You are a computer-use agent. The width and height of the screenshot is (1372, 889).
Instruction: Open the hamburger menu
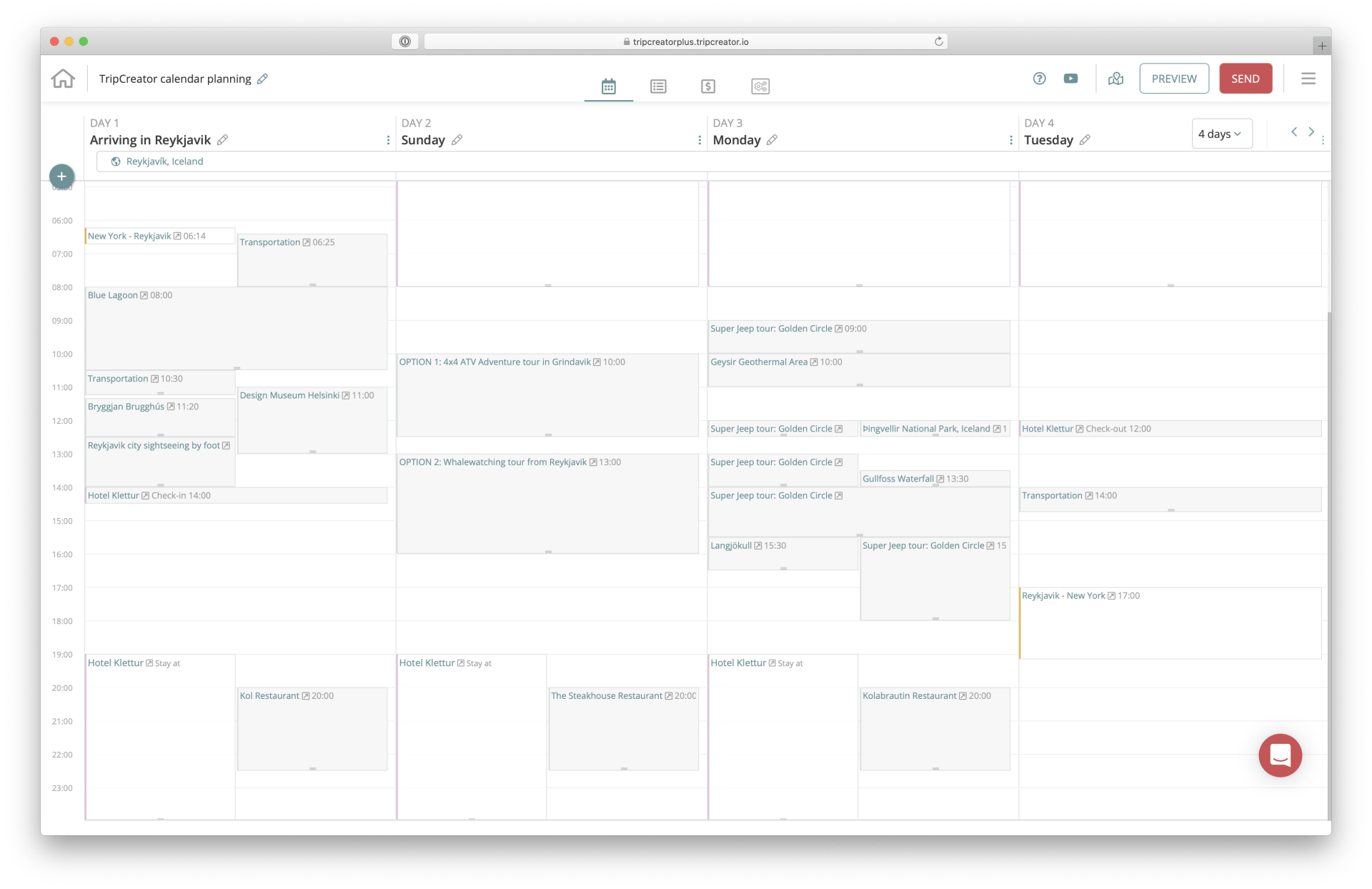coord(1308,79)
